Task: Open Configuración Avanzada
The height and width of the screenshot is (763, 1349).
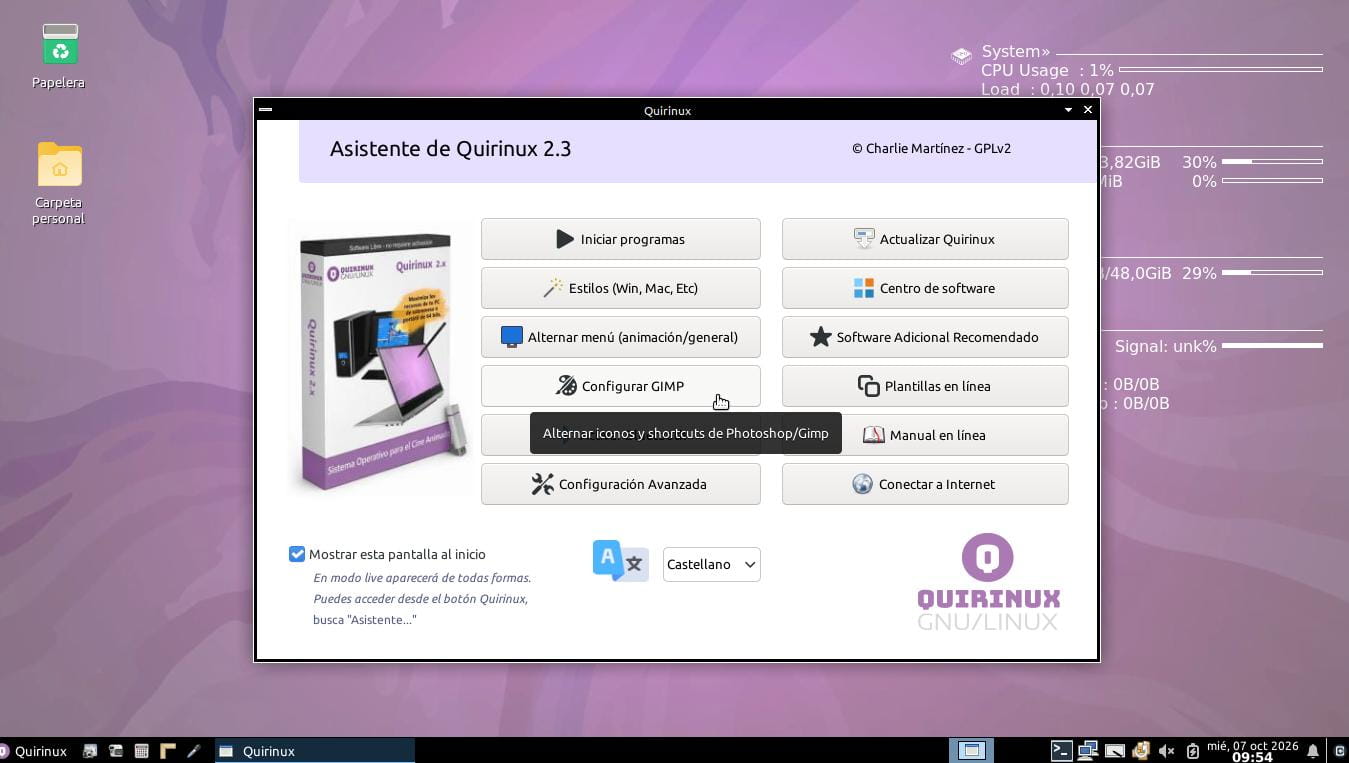Action: tap(620, 484)
